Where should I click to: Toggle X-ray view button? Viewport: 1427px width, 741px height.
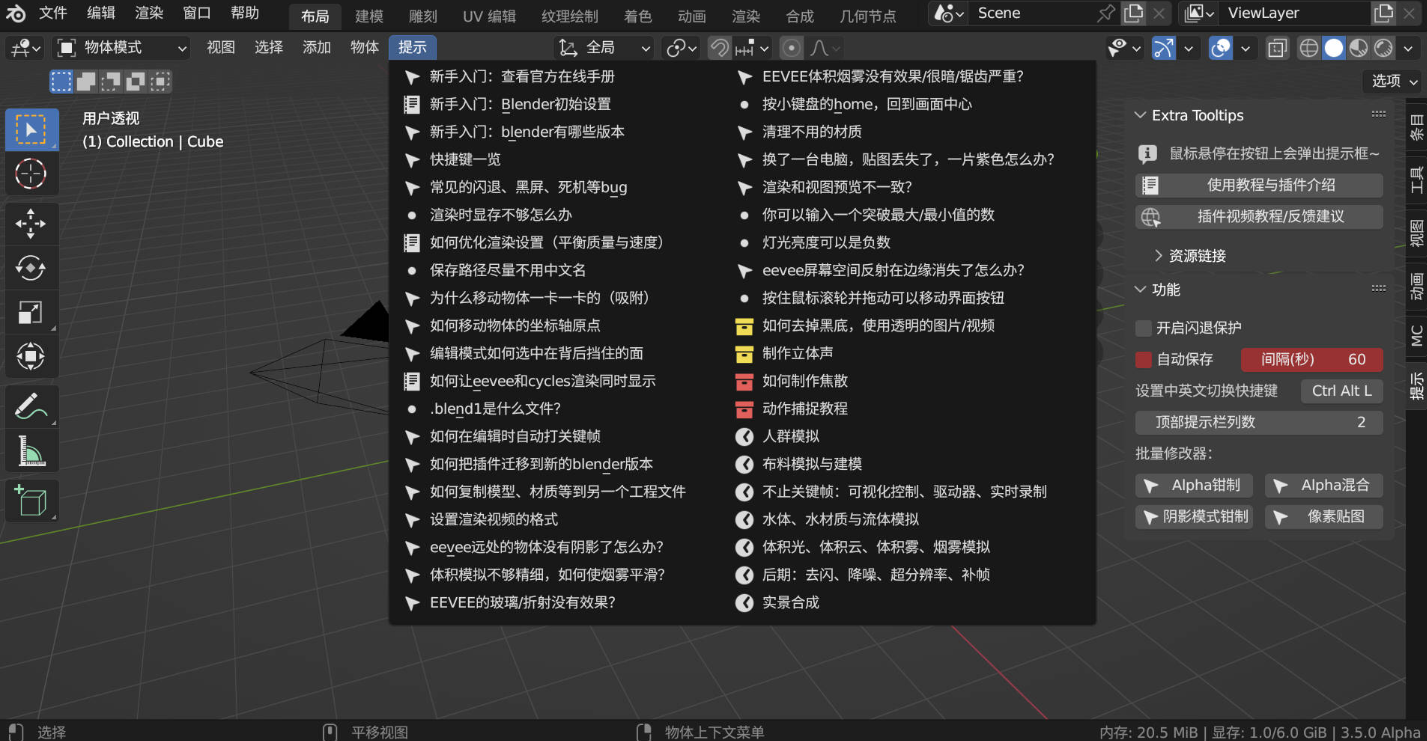1277,48
